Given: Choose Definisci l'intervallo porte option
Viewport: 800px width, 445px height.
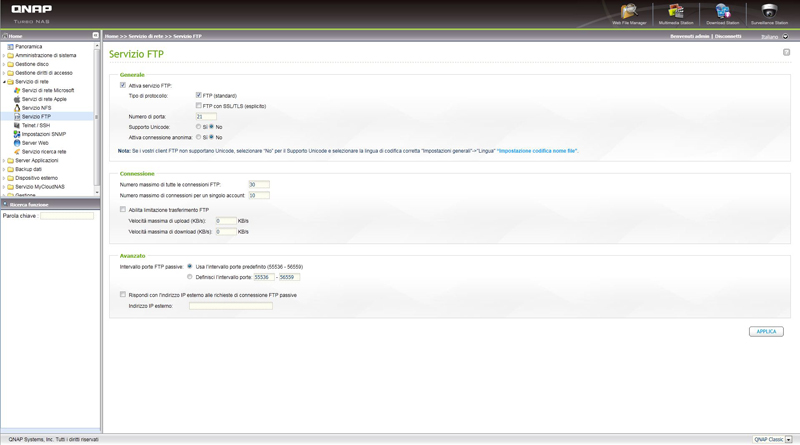Looking at the screenshot, I should 190,277.
